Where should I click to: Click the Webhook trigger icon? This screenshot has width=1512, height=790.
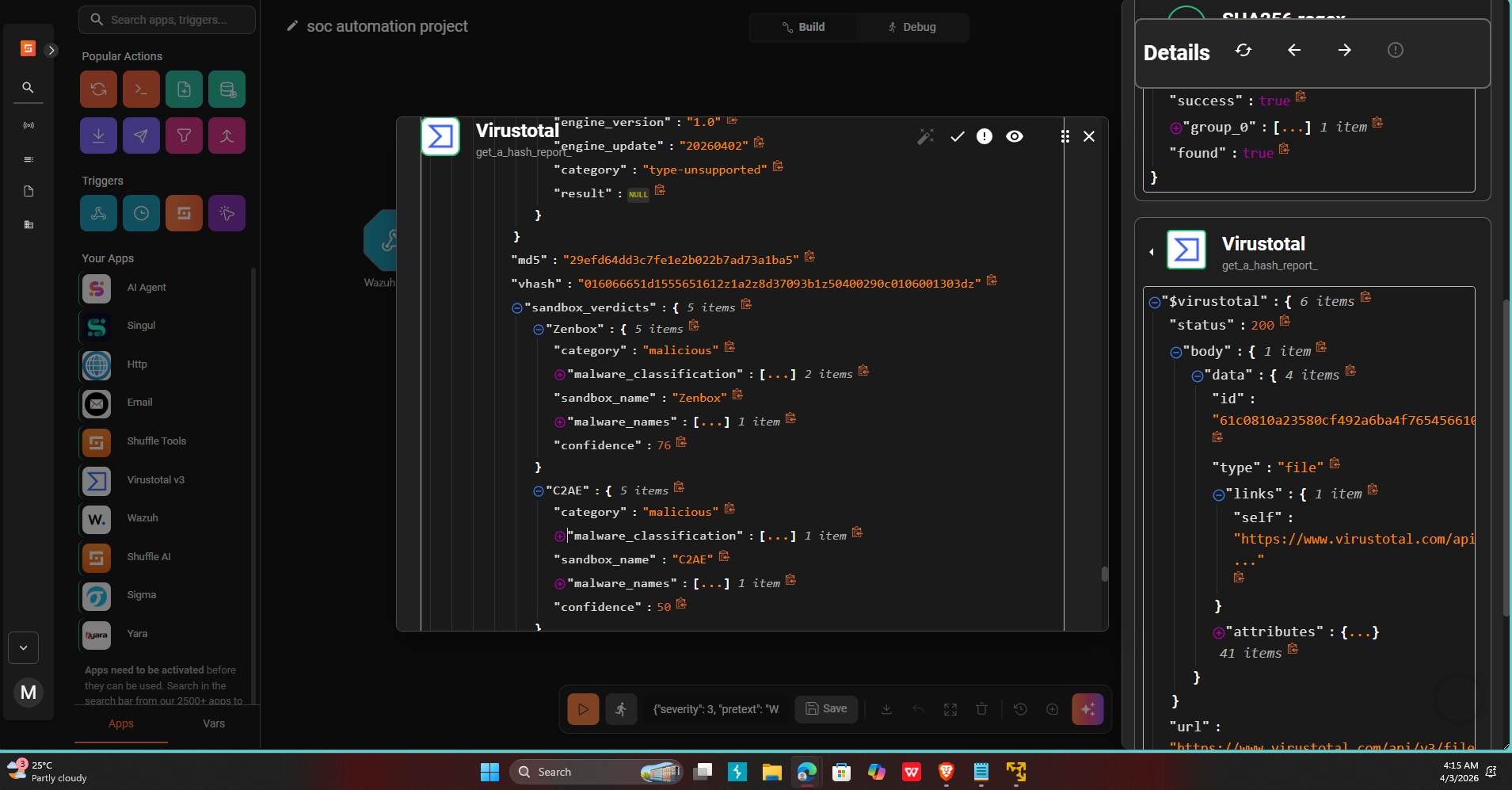tap(98, 213)
